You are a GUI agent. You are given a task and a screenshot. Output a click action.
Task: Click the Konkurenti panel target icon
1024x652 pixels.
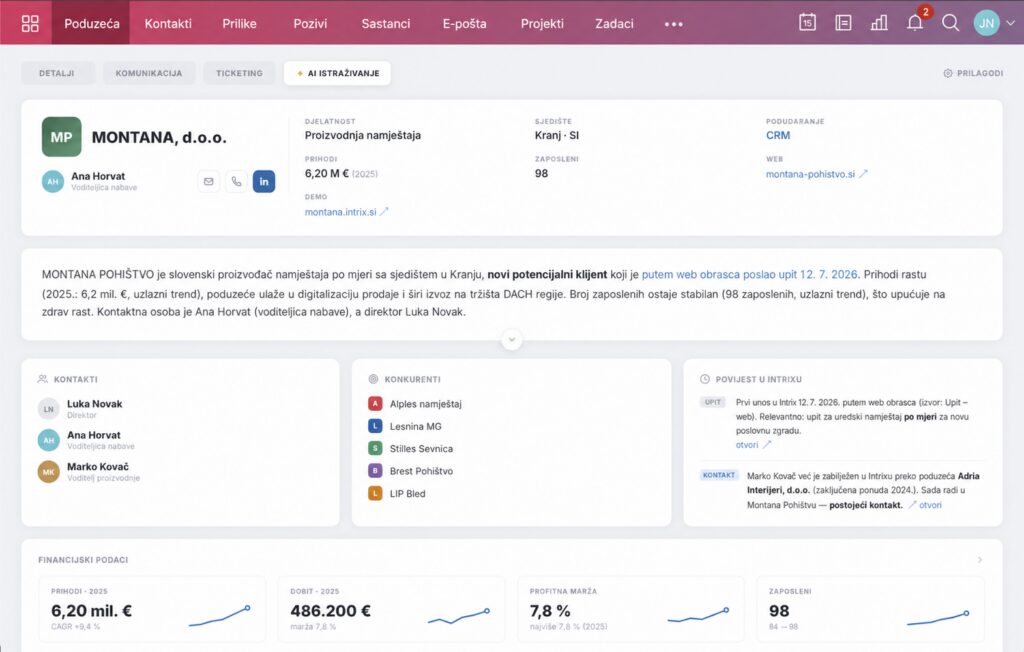pos(374,379)
